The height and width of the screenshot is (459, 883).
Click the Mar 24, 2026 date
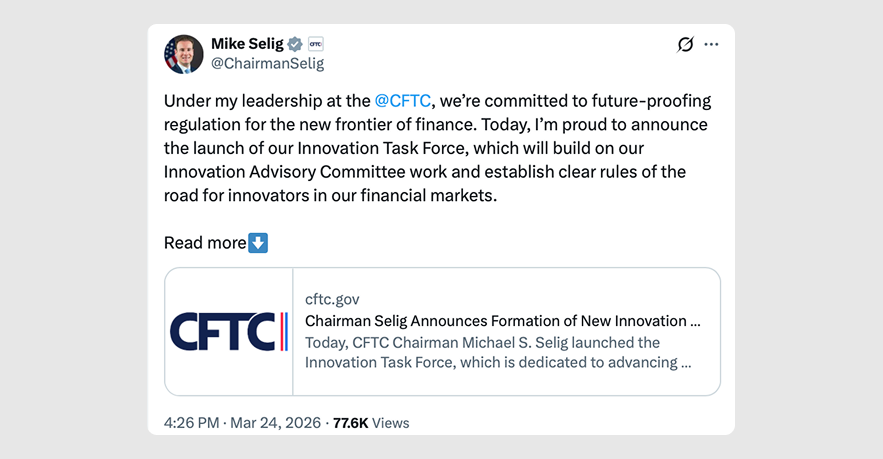click(275, 423)
